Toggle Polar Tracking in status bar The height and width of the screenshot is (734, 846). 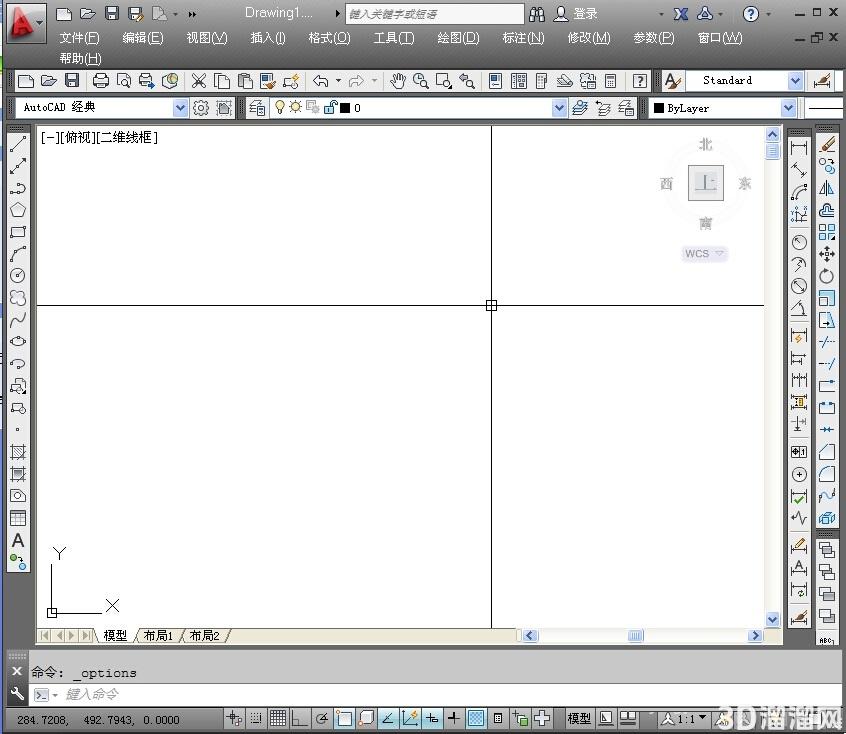[x=322, y=718]
